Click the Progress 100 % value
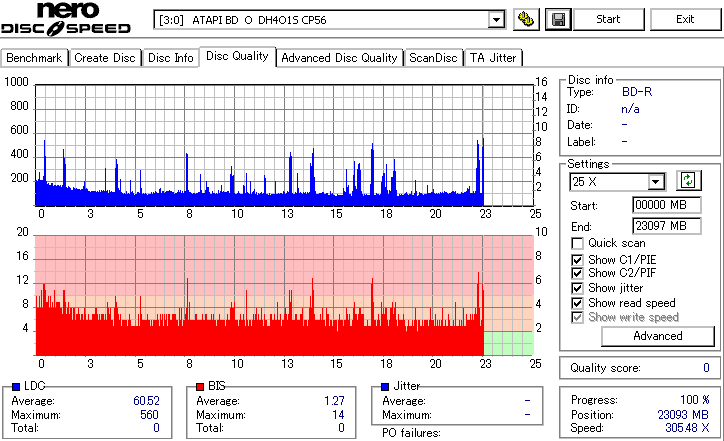 point(694,400)
